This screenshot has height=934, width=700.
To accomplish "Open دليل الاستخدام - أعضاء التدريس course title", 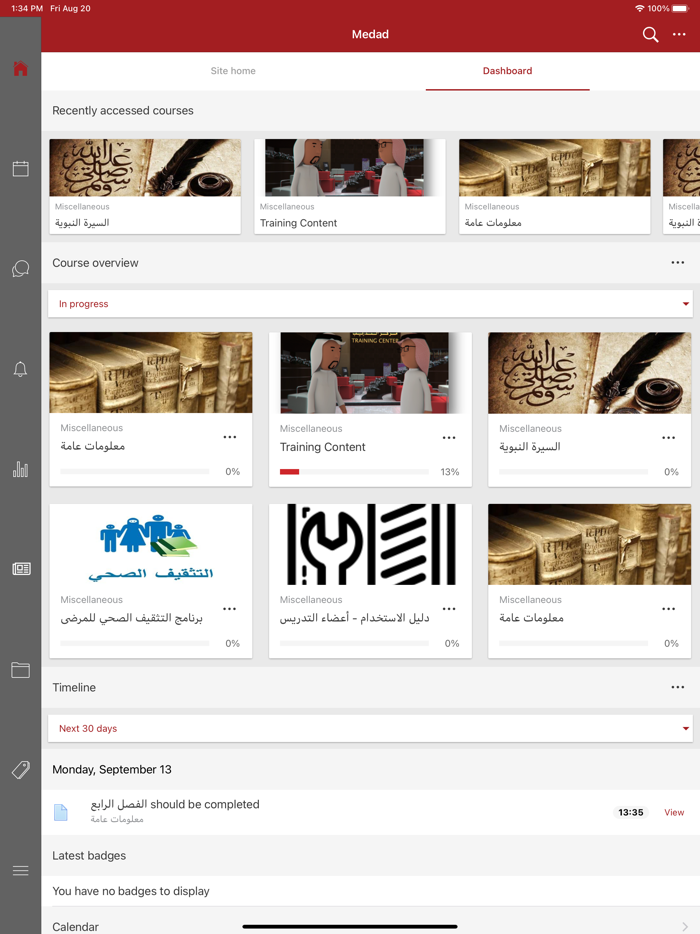I will pyautogui.click(x=354, y=618).
